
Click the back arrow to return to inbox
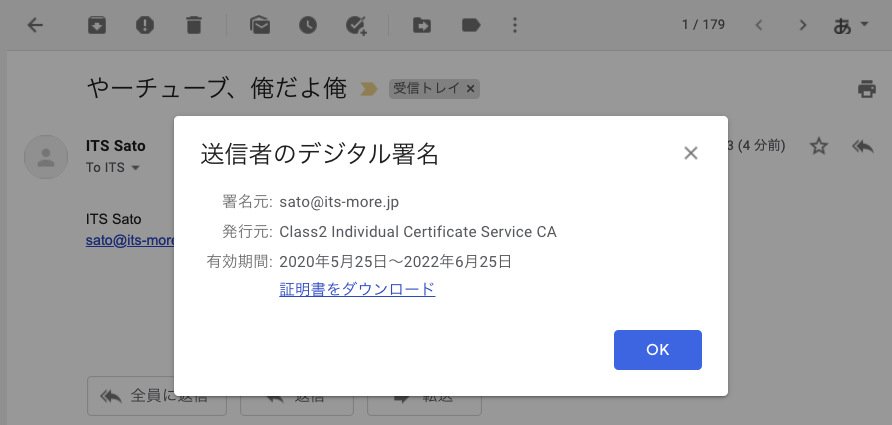click(36, 25)
